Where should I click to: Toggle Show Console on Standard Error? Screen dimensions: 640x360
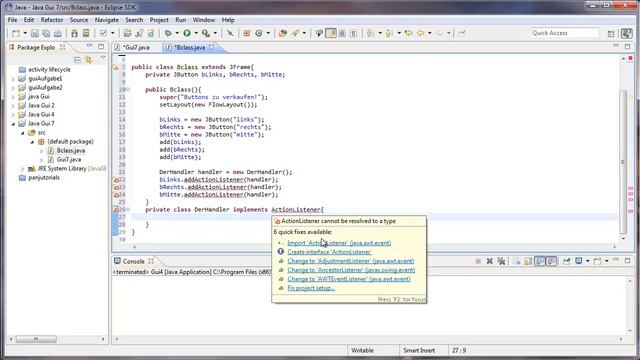coord(551,261)
